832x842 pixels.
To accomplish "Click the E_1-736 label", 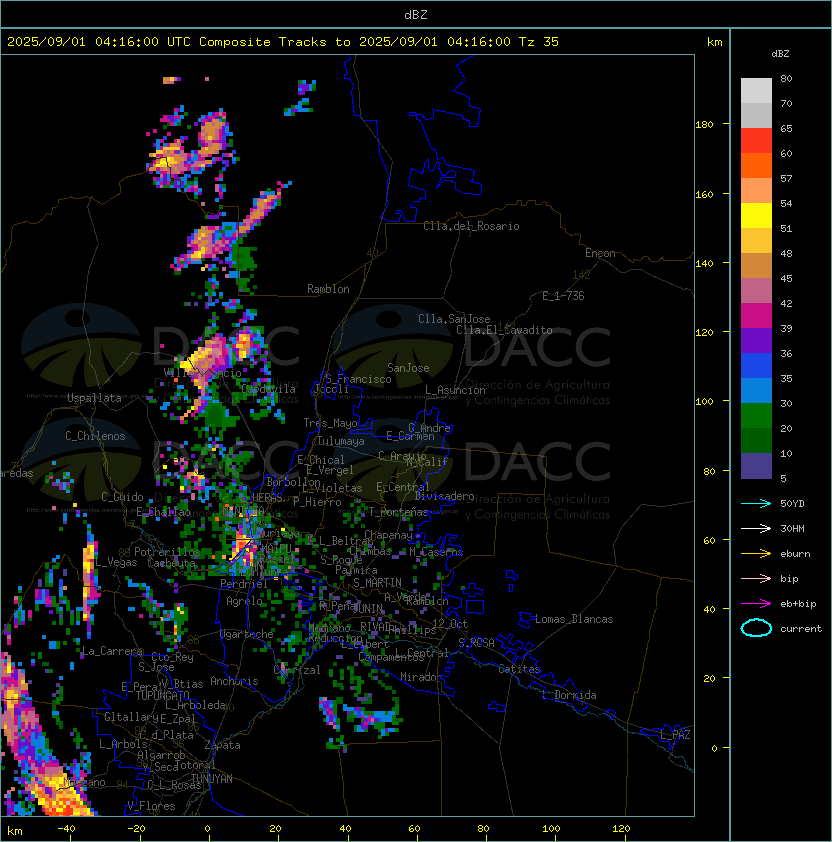I will (563, 296).
